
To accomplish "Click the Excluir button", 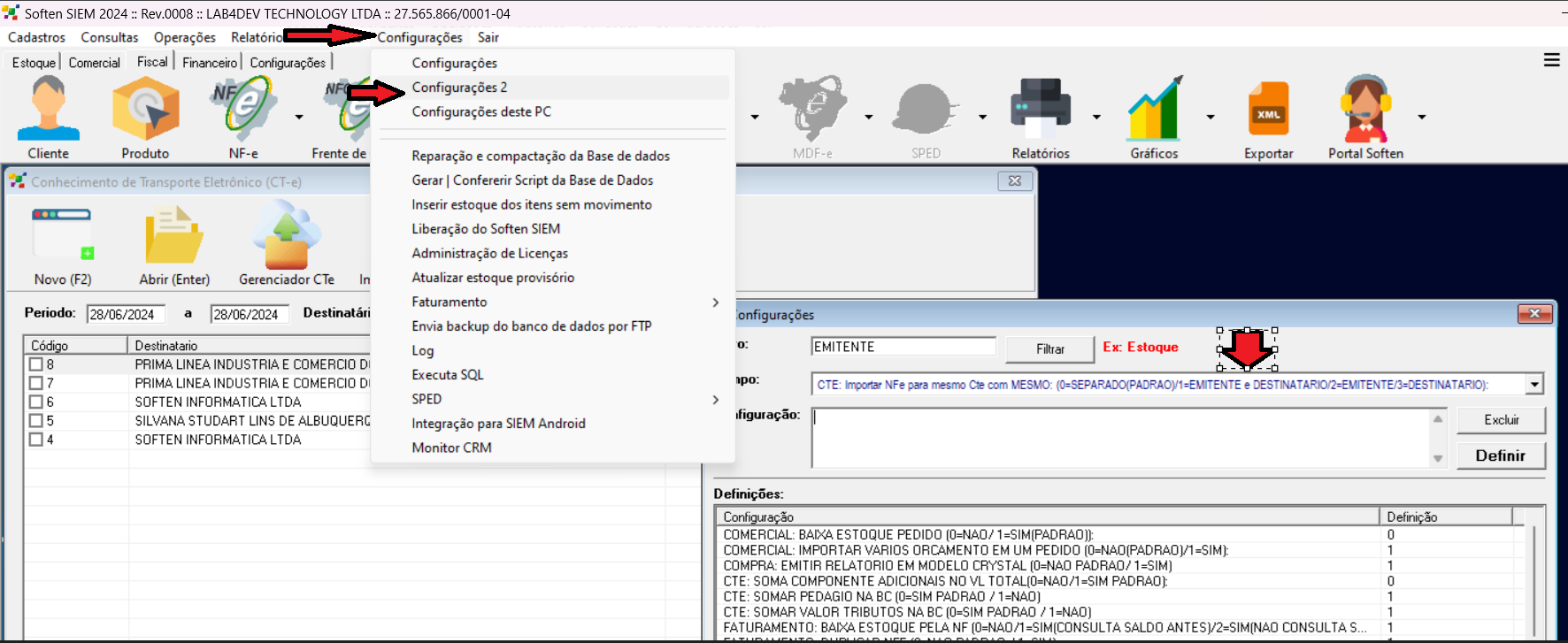I will (1501, 419).
